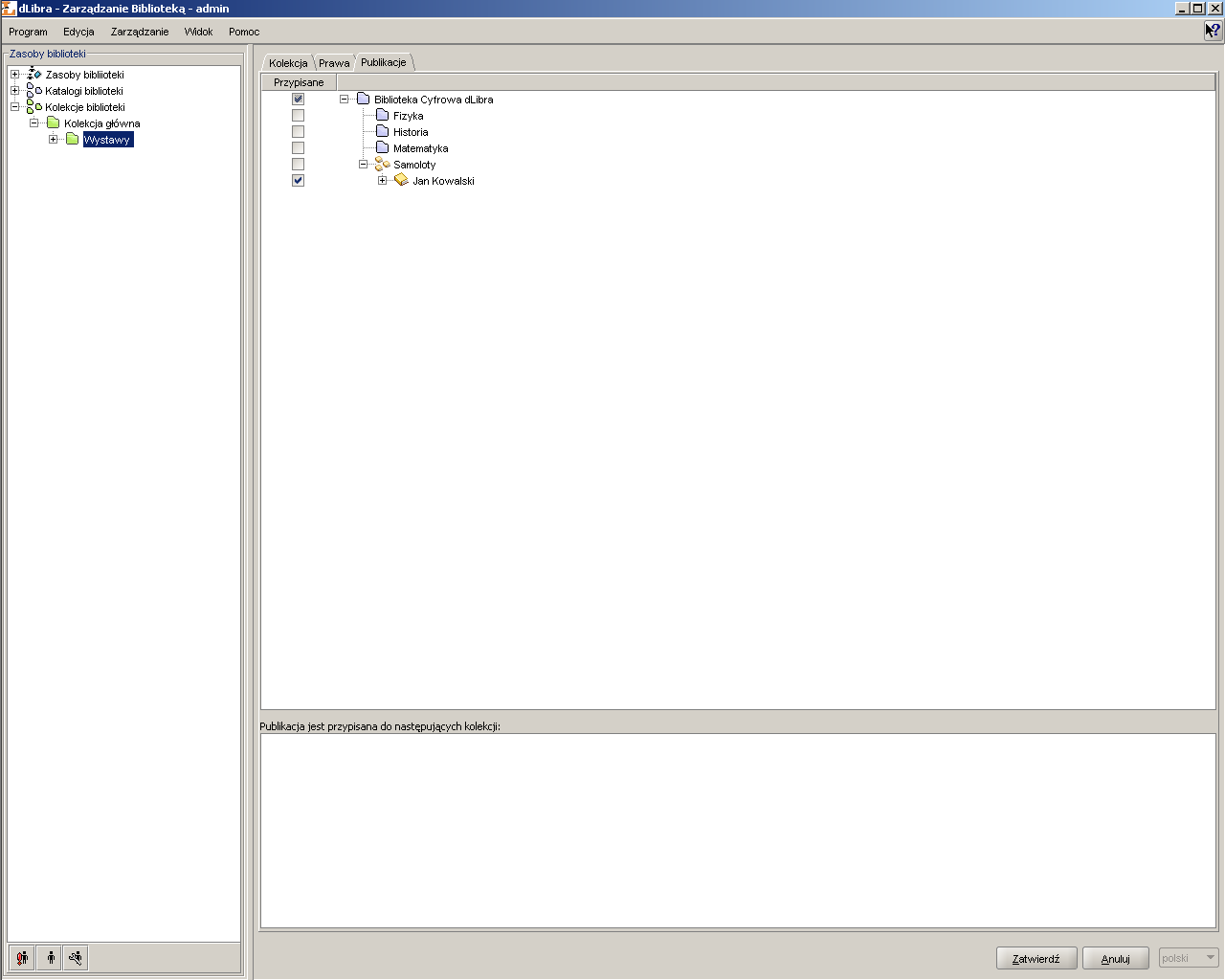Collapse the Kolekcje biblioteki tree node
Image resolution: width=1225 pixels, height=980 pixels.
coord(14,107)
